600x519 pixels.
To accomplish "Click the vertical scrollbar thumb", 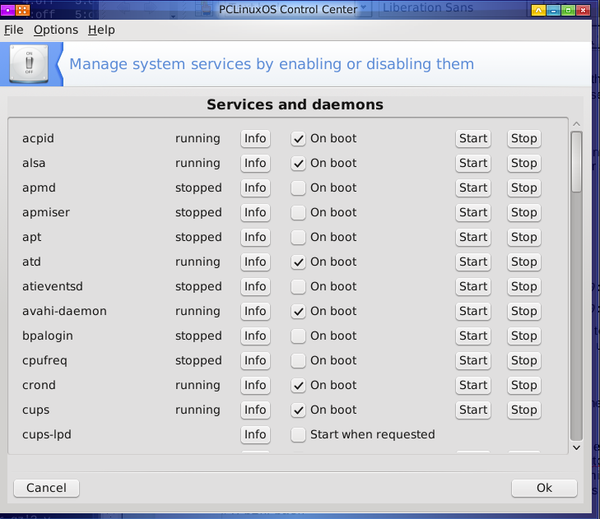I will click(x=577, y=162).
